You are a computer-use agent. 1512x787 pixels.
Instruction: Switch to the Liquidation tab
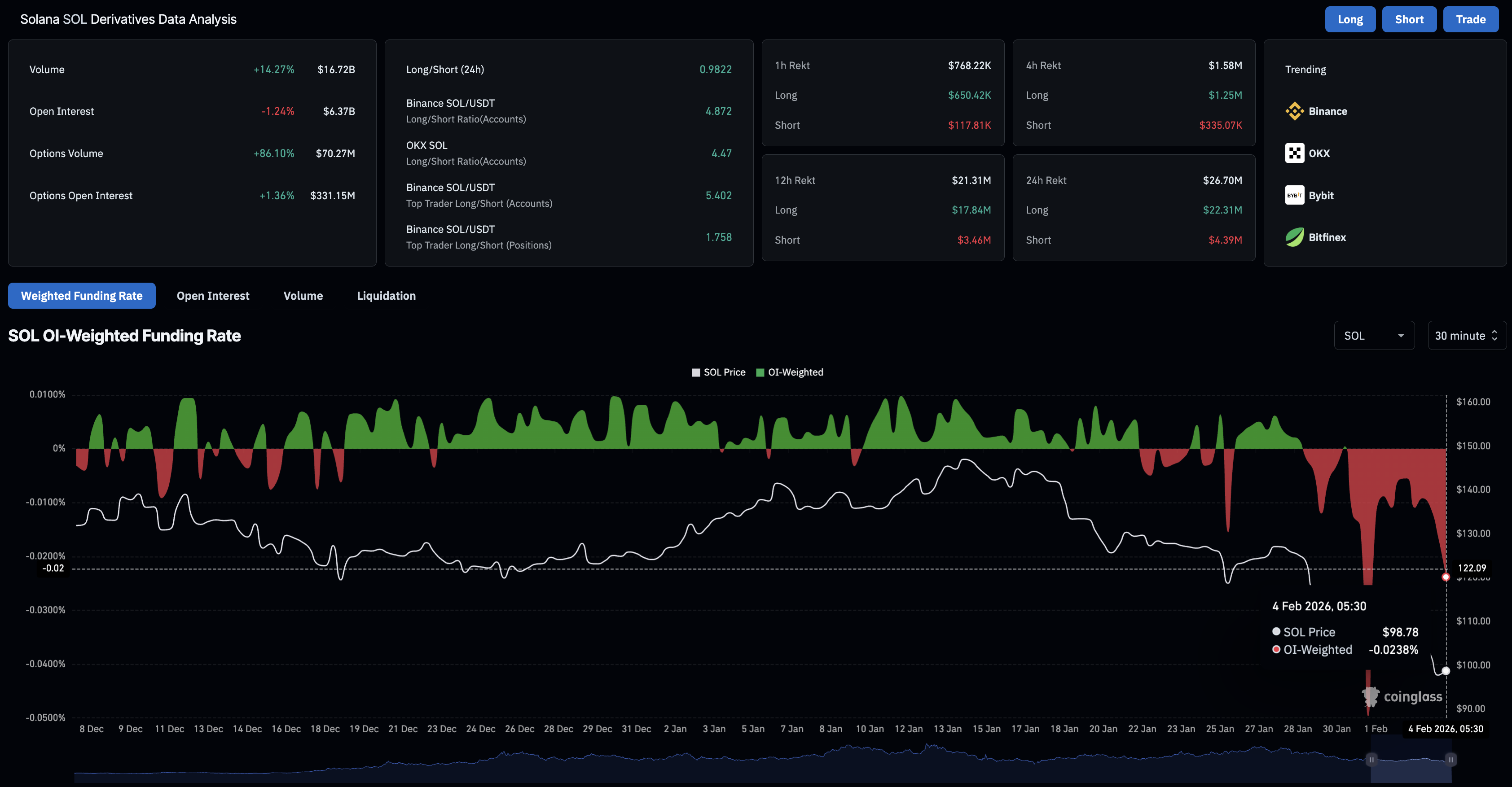(x=386, y=296)
